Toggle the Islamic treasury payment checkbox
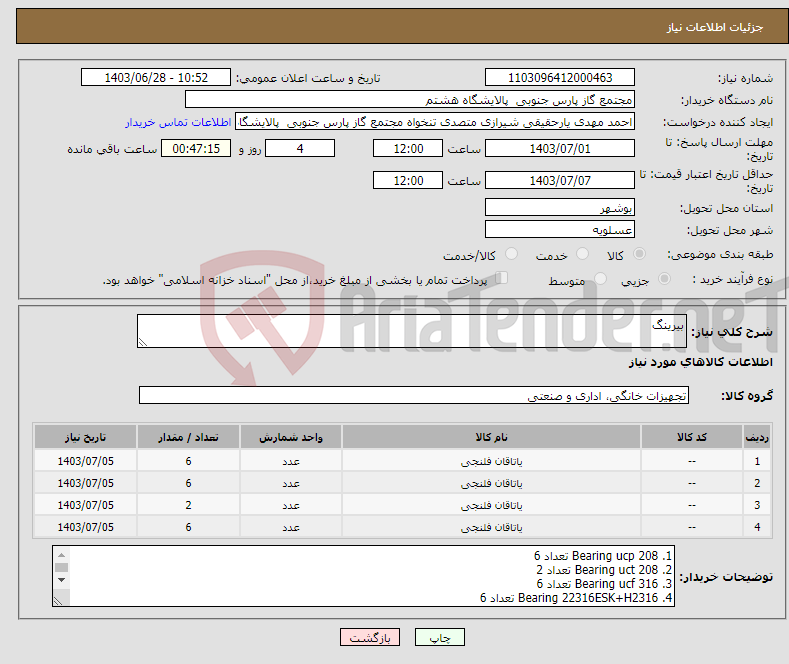This screenshot has width=789, height=664. coord(502,278)
